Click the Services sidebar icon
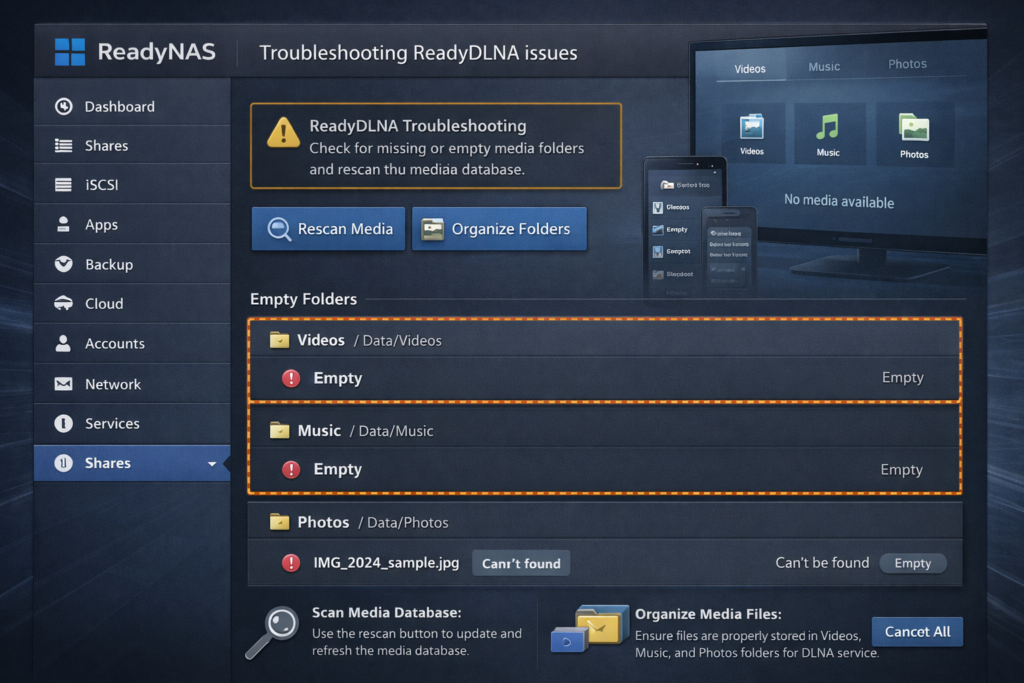Screen dimensions: 1024x683 (63, 424)
